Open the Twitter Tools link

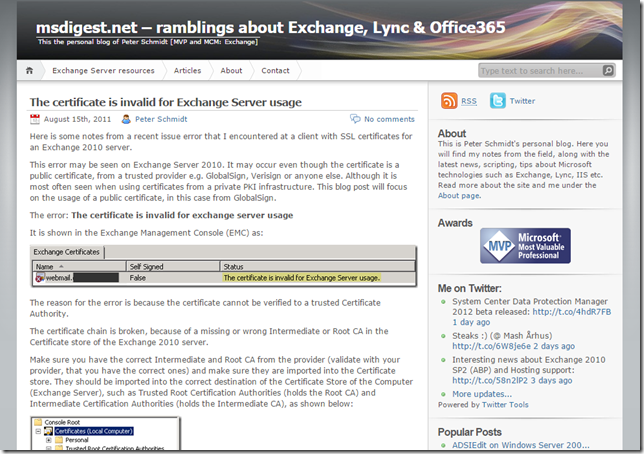pyautogui.click(x=505, y=405)
